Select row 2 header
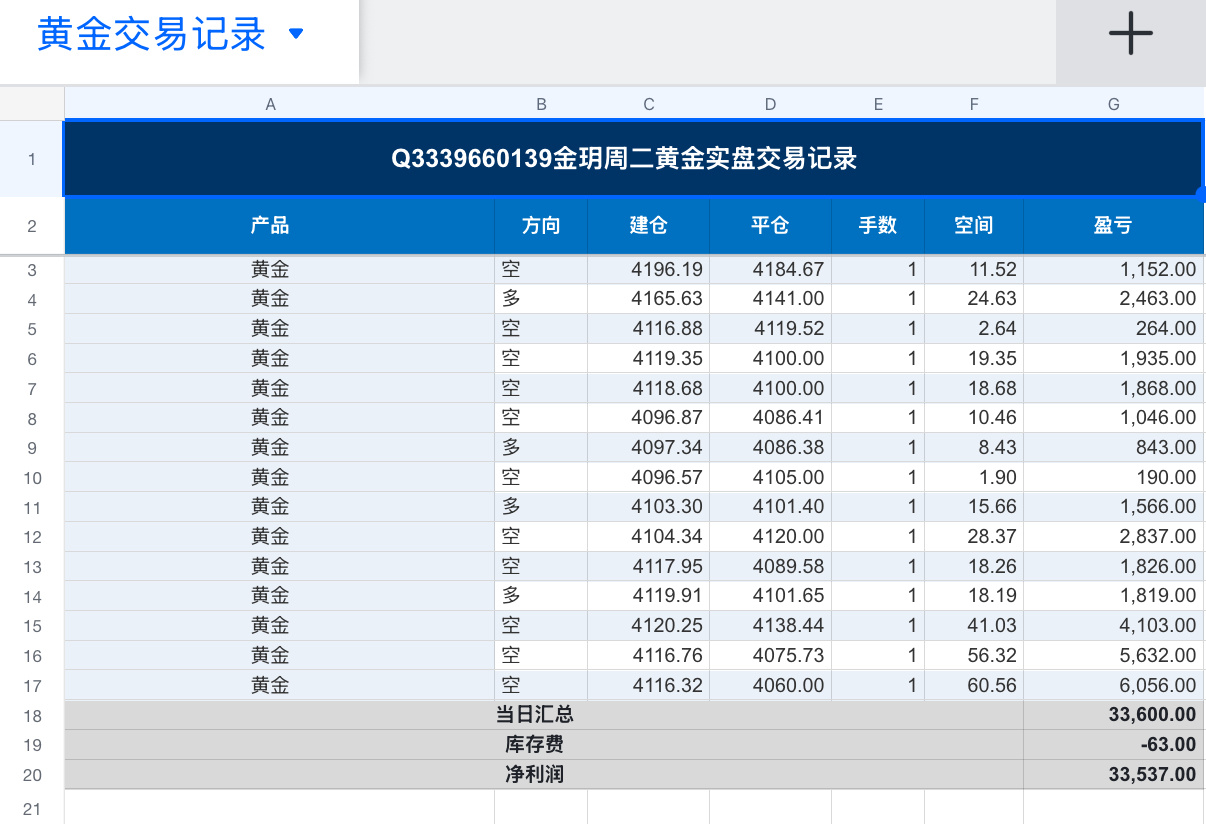 pyautogui.click(x=32, y=226)
